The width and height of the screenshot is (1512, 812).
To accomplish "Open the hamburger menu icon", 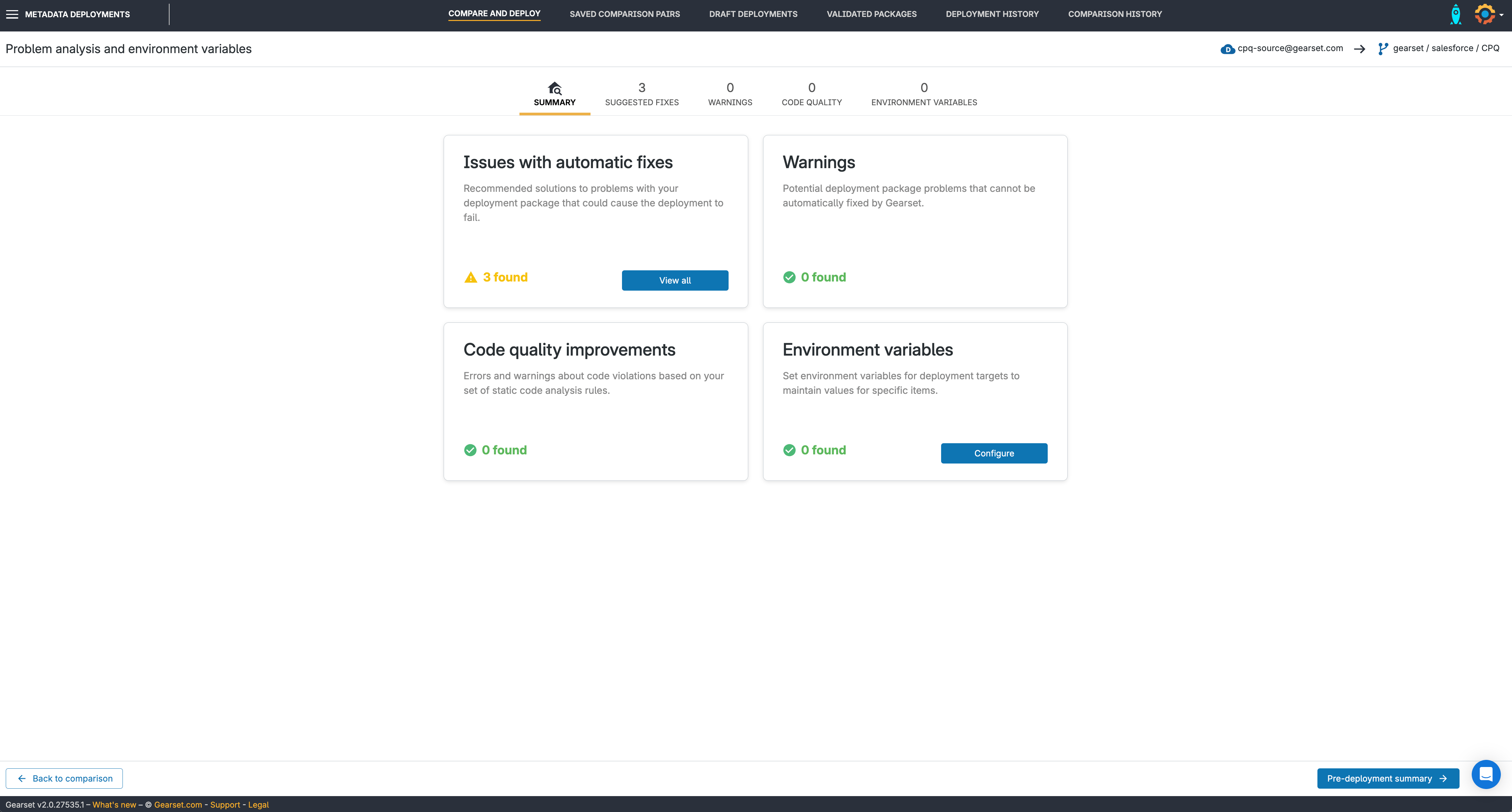I will [12, 14].
